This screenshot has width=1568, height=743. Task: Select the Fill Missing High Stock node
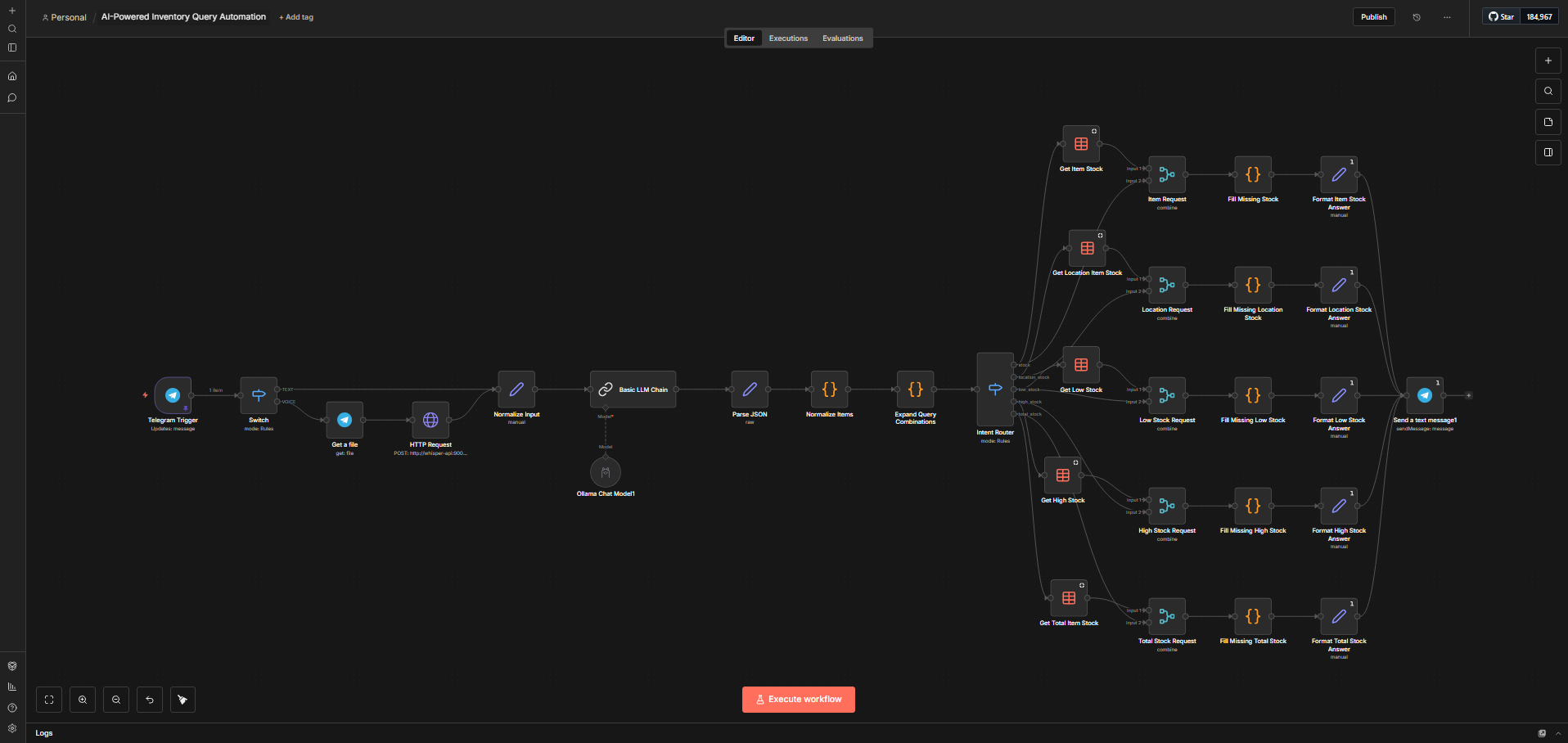click(x=1253, y=506)
